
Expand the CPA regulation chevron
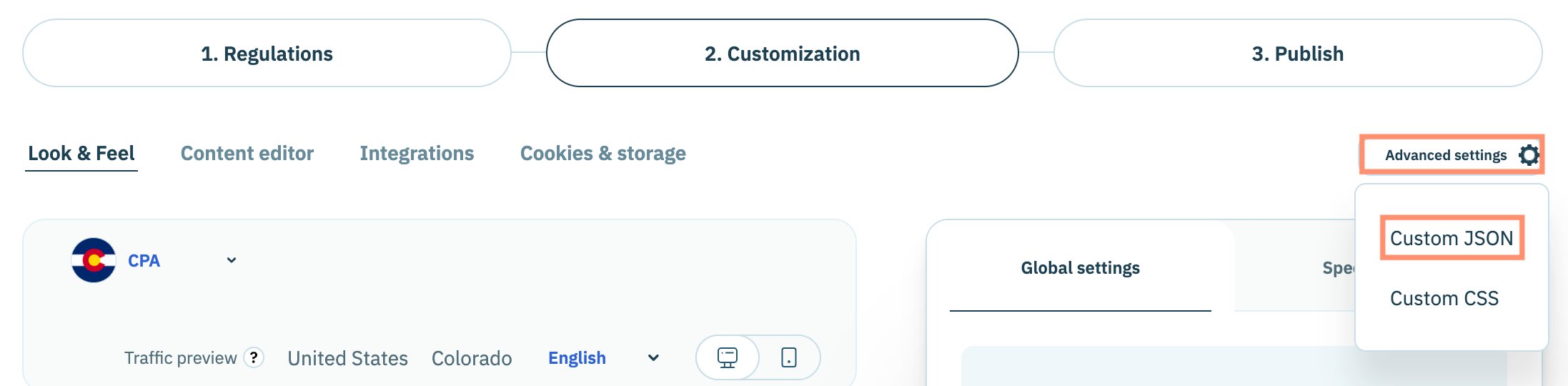pyautogui.click(x=232, y=260)
